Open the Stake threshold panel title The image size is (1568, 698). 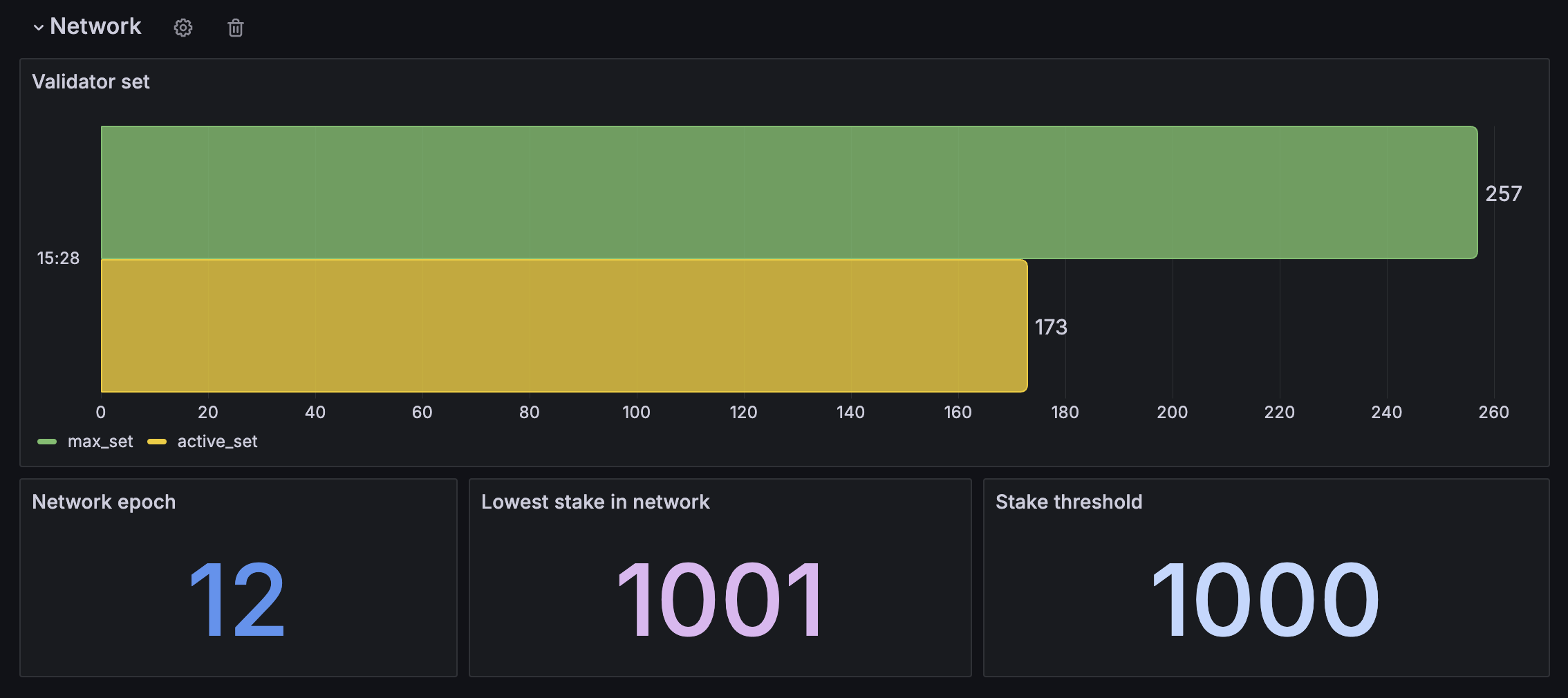pos(1069,502)
